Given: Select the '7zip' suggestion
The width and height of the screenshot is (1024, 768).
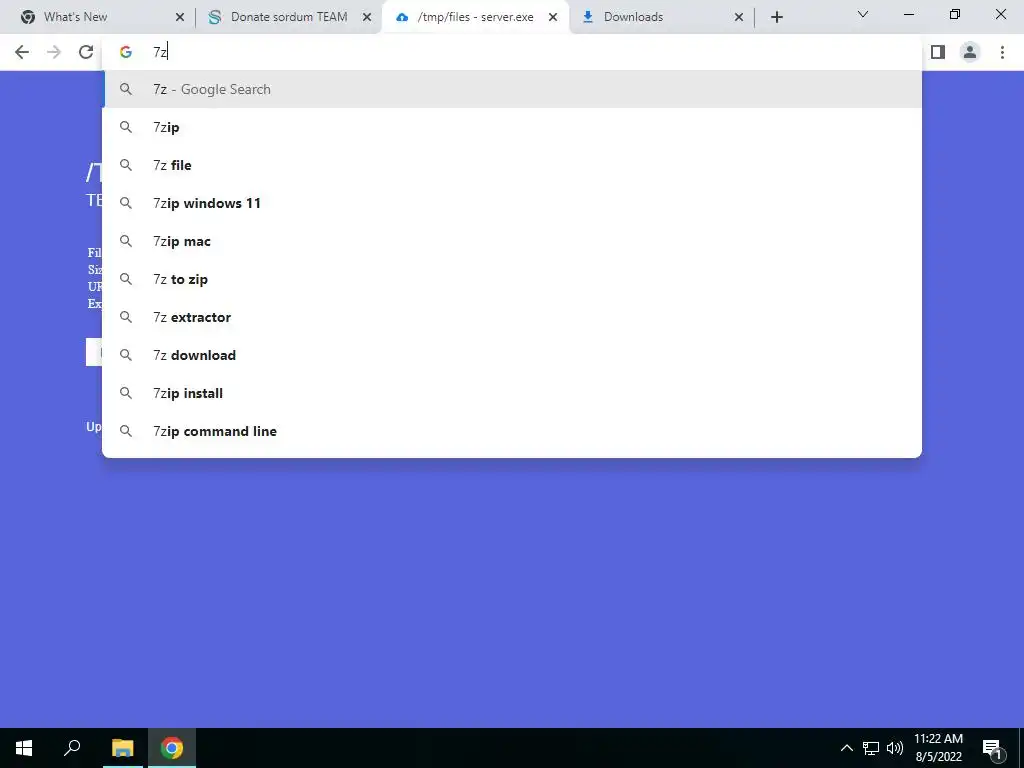Looking at the screenshot, I should (512, 127).
